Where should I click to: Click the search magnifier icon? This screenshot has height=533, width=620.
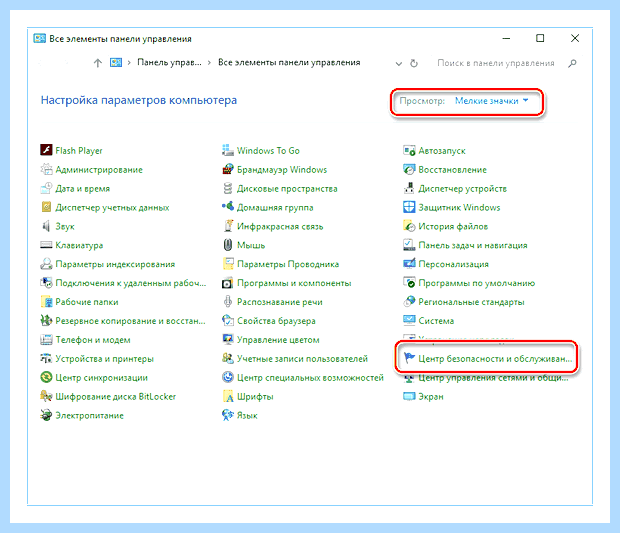572,63
